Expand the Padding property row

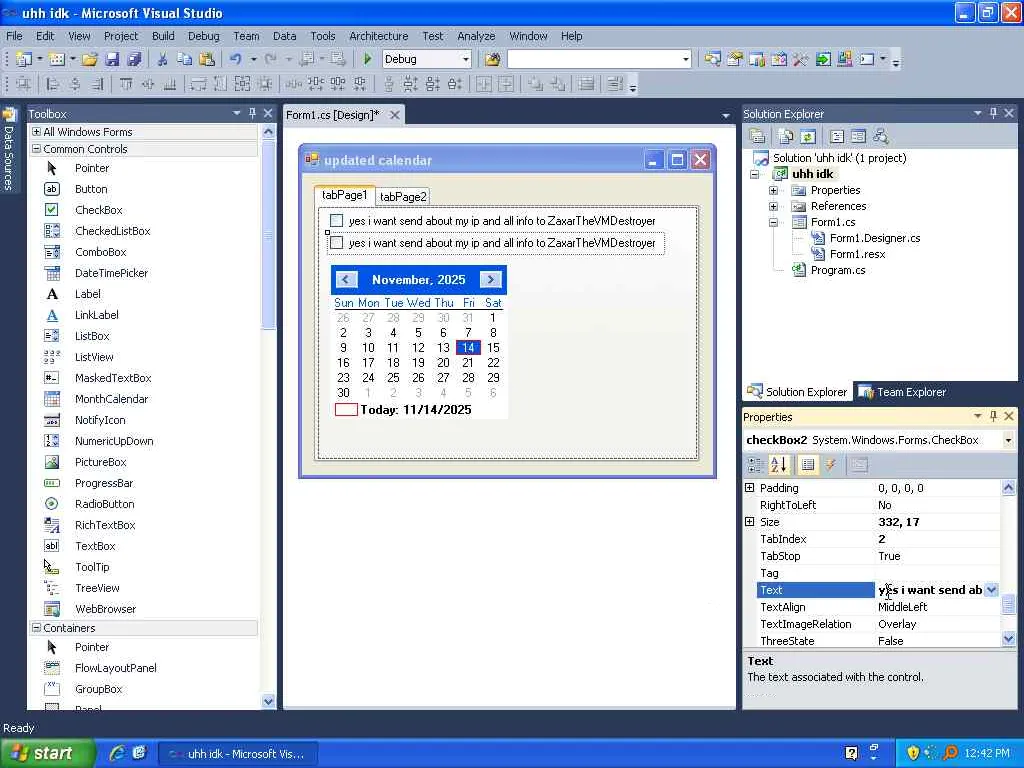(x=750, y=488)
